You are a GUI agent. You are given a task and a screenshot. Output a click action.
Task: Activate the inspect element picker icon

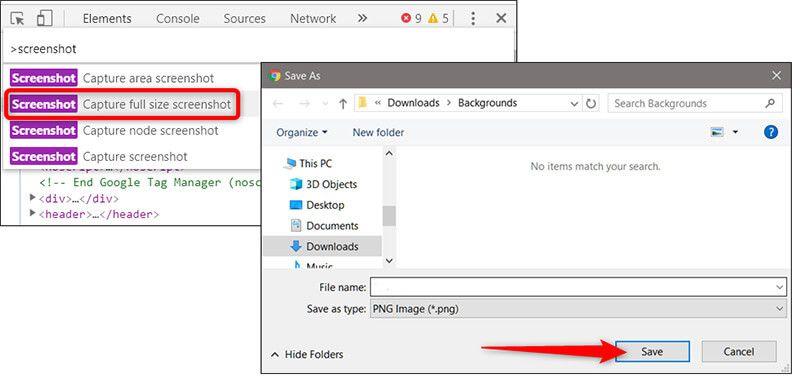click(18, 19)
